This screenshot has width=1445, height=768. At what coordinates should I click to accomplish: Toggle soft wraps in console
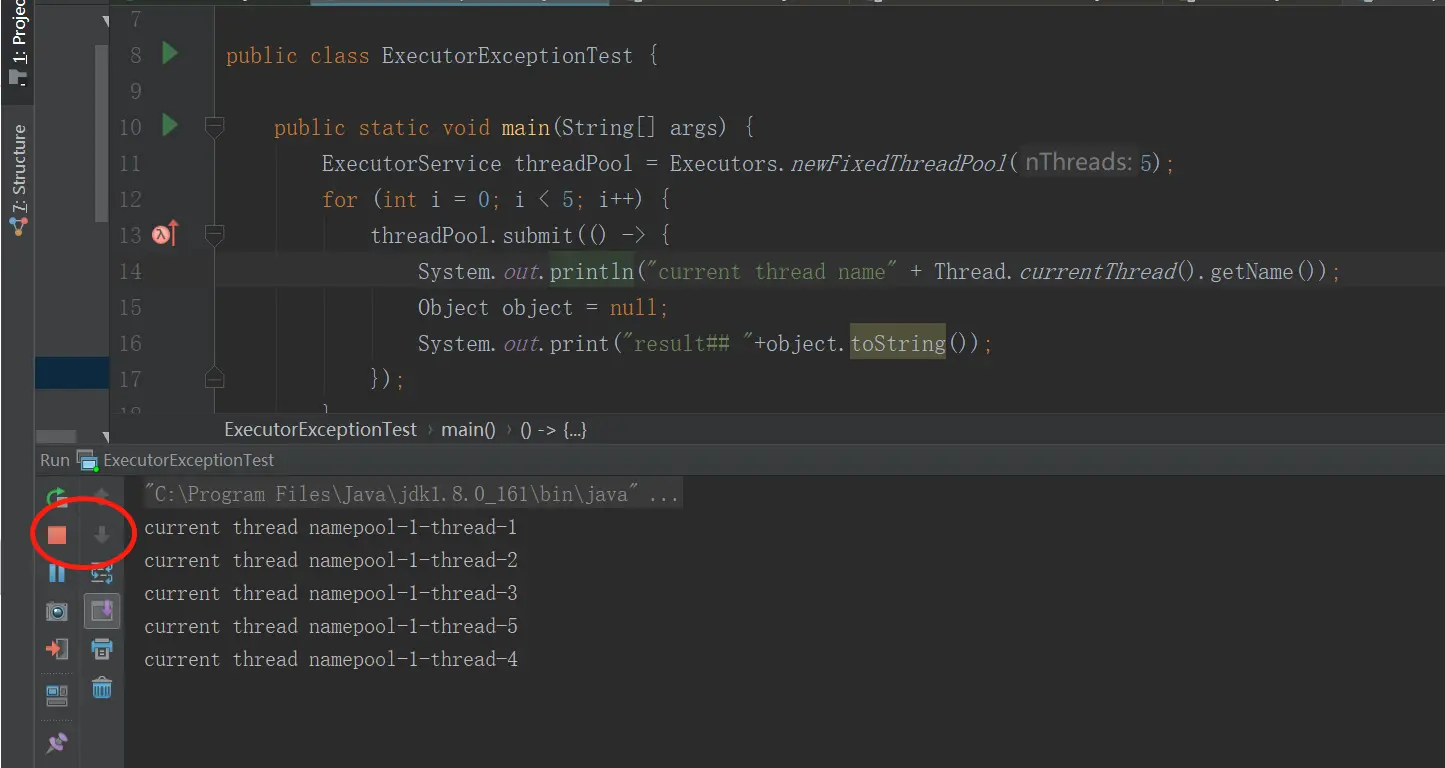pos(101,573)
